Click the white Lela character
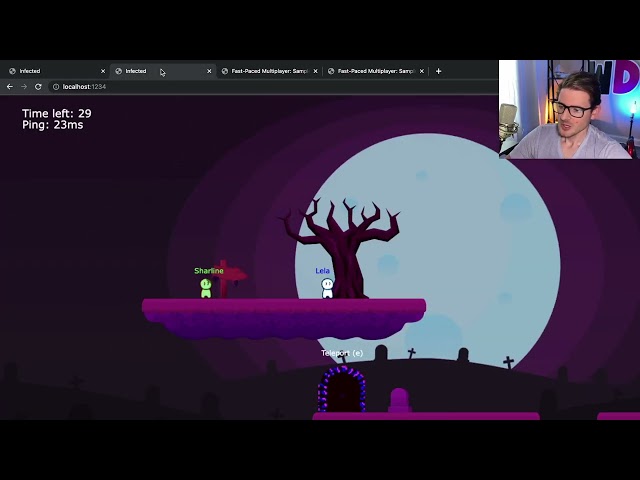640x480 pixels. 327,288
